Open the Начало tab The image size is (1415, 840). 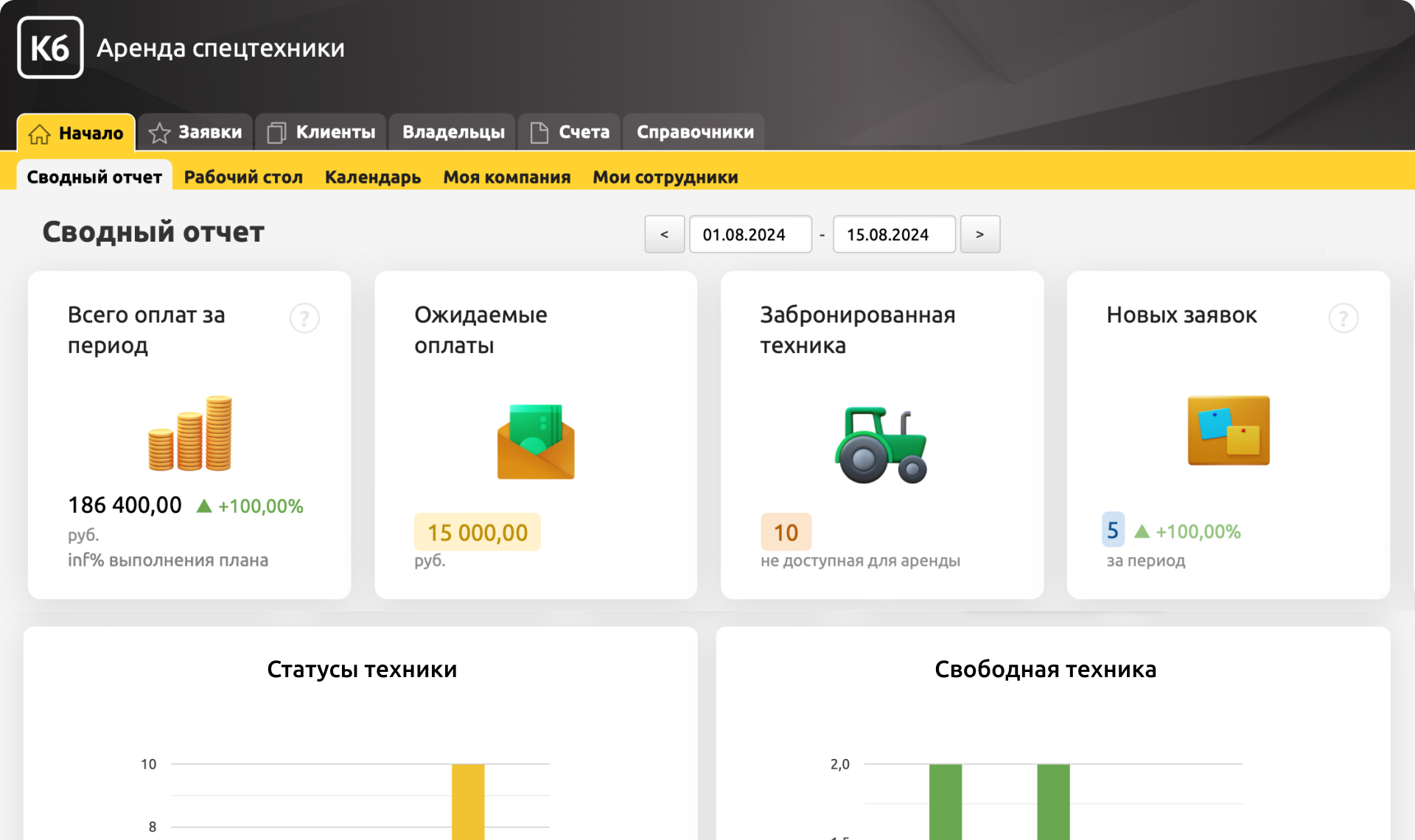(76, 133)
